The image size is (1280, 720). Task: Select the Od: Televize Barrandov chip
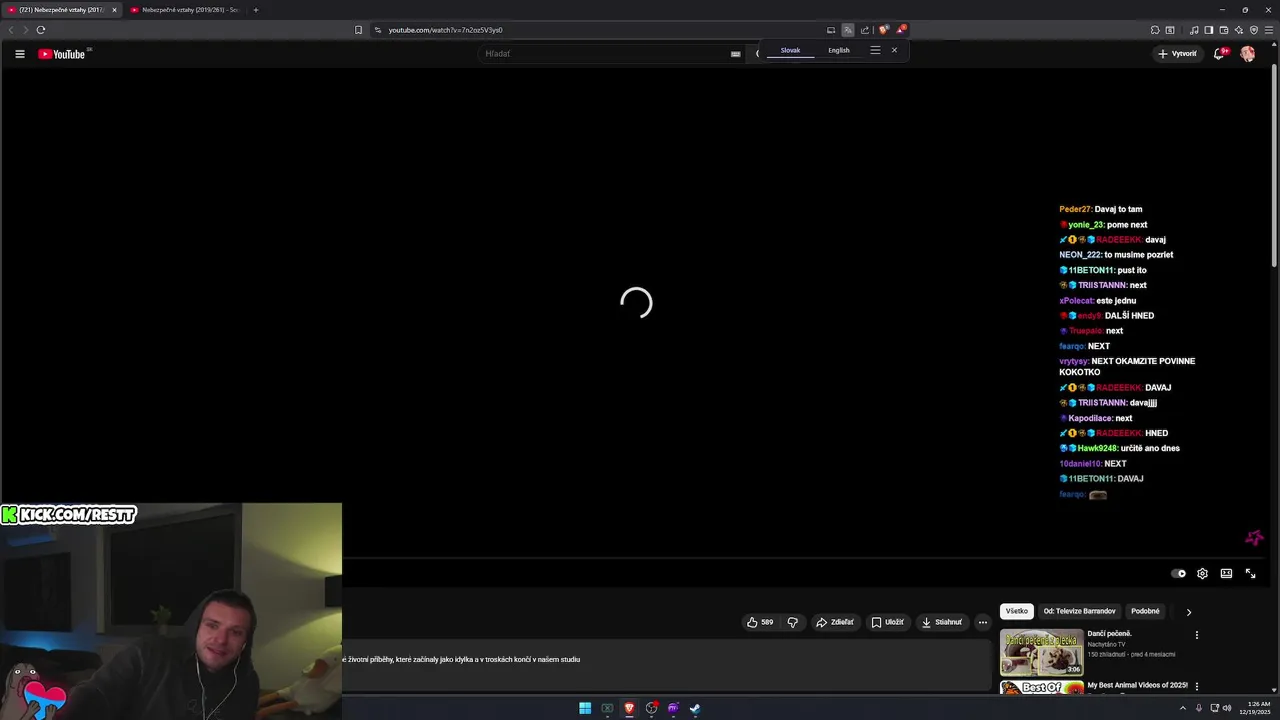1079,611
